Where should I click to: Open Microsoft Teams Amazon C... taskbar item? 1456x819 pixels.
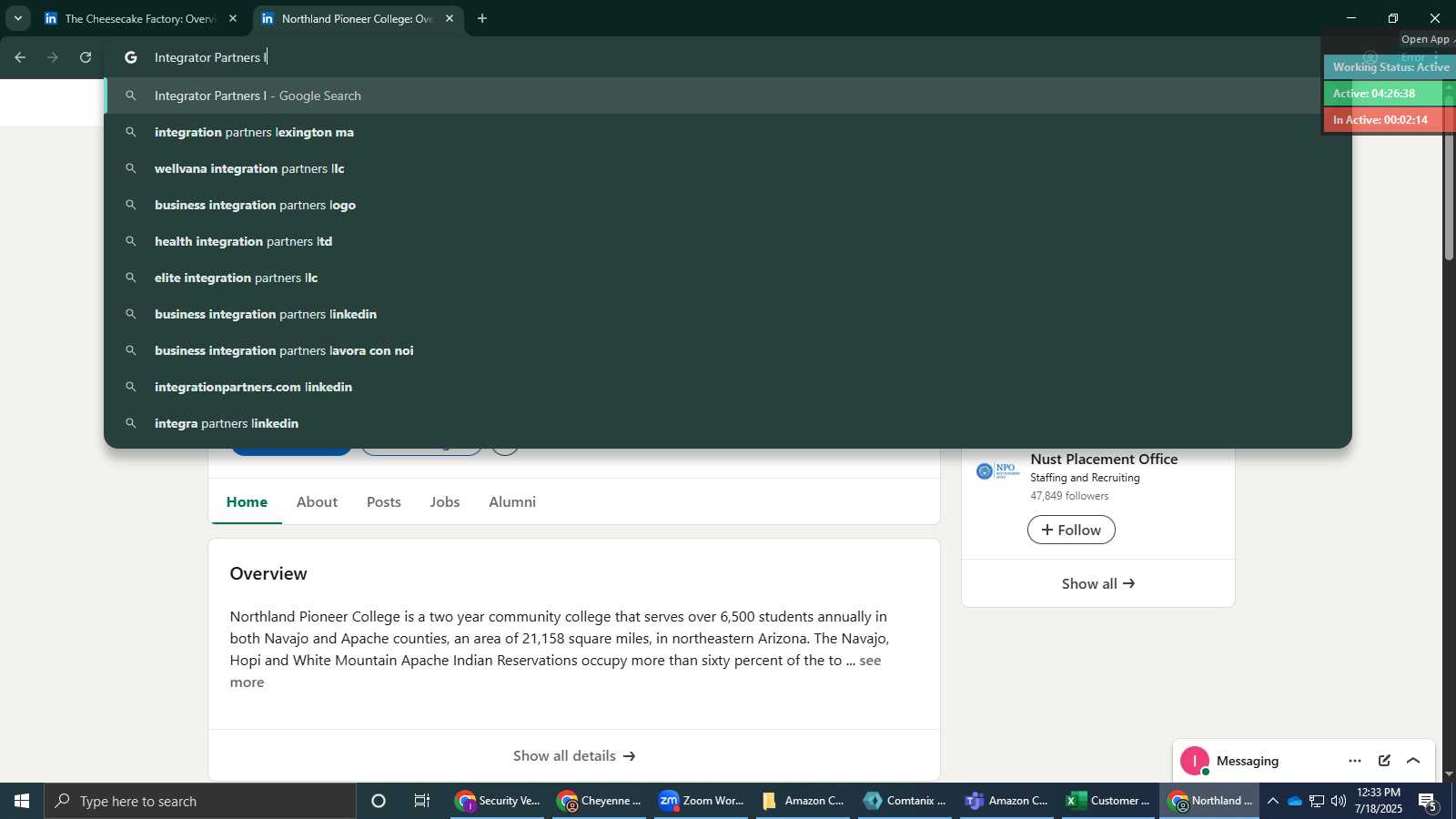coord(1006,801)
